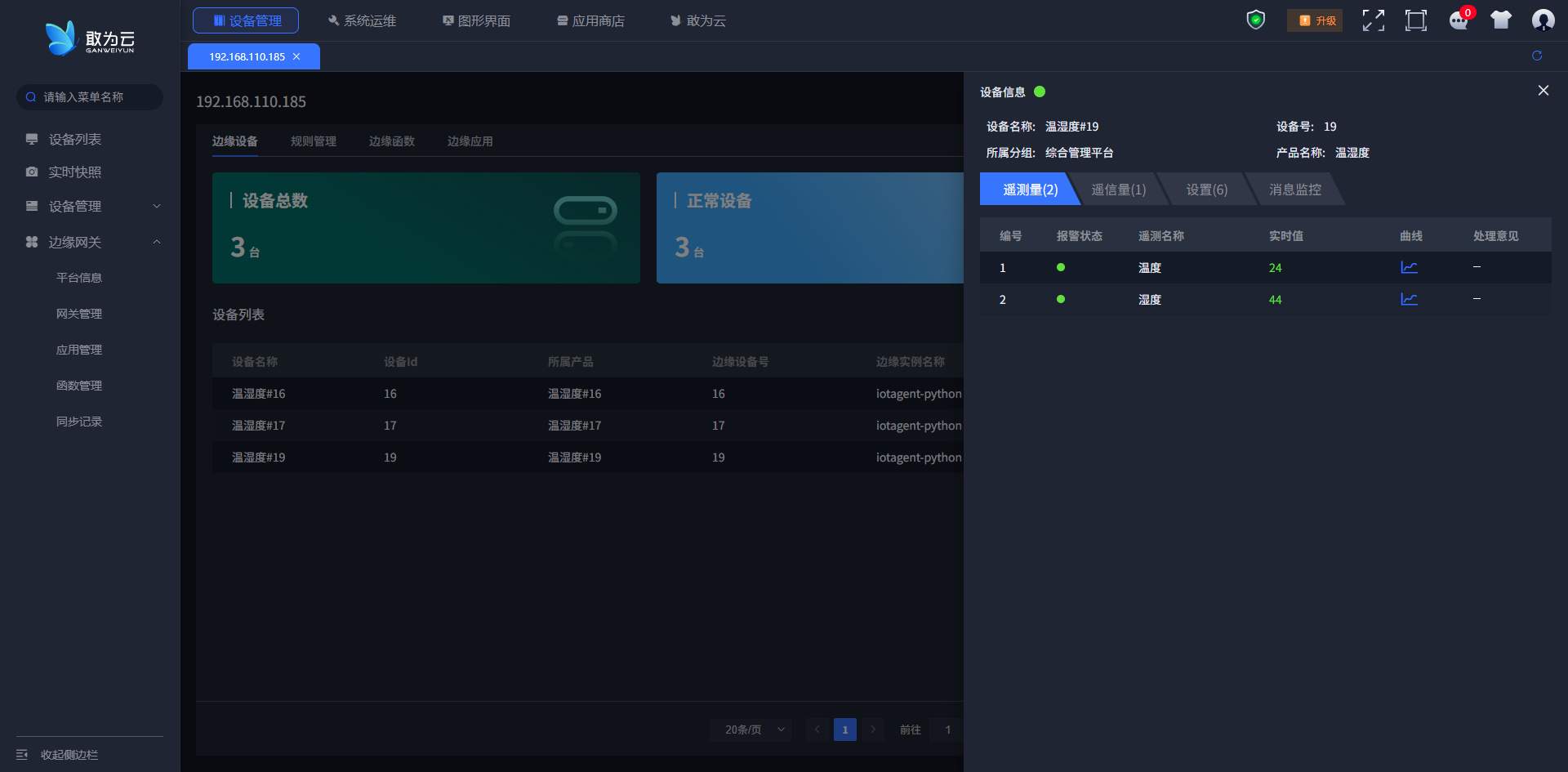Click the 实时快照 camera icon
The image size is (1568, 772).
[32, 172]
